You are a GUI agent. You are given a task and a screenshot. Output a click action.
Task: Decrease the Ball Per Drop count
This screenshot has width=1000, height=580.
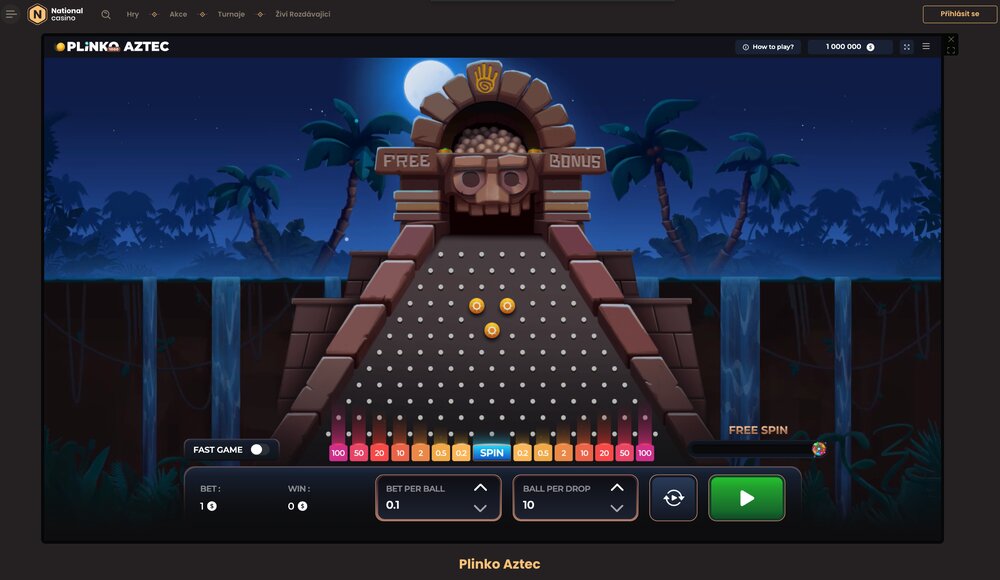tap(617, 508)
